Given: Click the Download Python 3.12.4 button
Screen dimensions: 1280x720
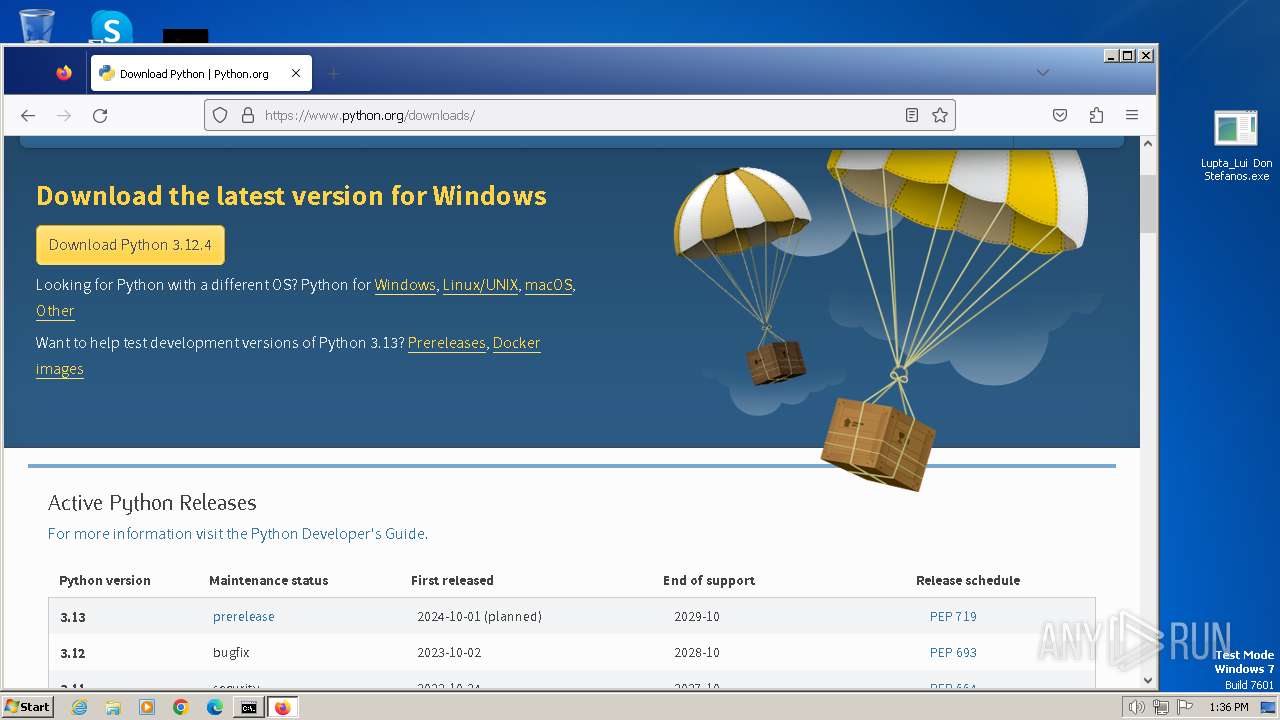Looking at the screenshot, I should [x=130, y=245].
